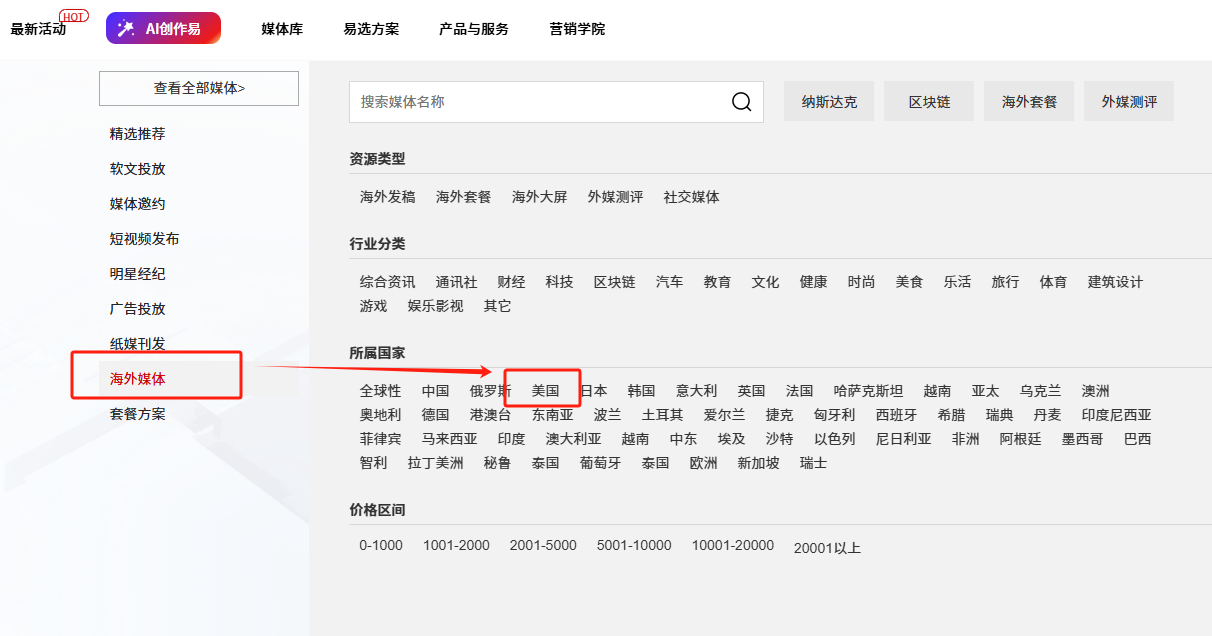1212x636 pixels.
Task: Select 海外媒体 in the left sidebar
Action: (138, 379)
